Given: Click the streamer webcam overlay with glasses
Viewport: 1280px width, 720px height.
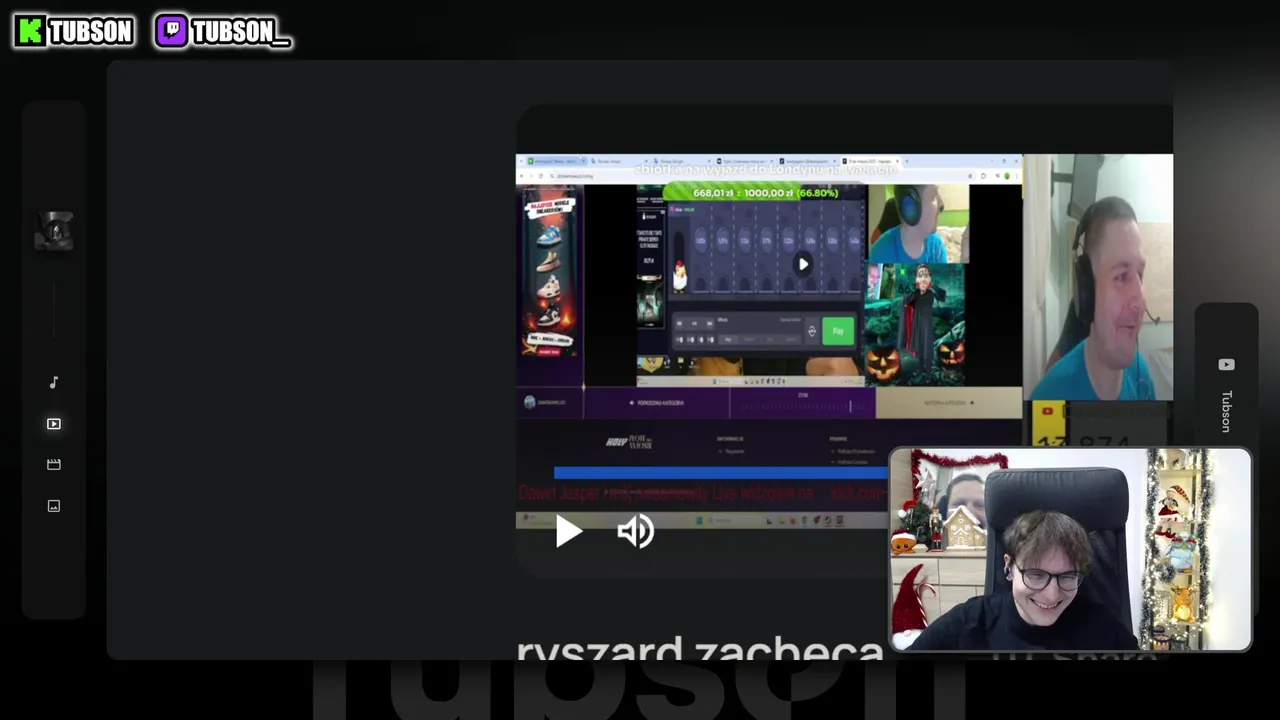Looking at the screenshot, I should pyautogui.click(x=1070, y=549).
